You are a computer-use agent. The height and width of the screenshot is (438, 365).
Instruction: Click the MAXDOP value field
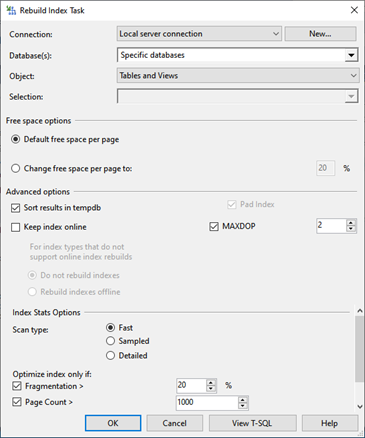pyautogui.click(x=331, y=226)
